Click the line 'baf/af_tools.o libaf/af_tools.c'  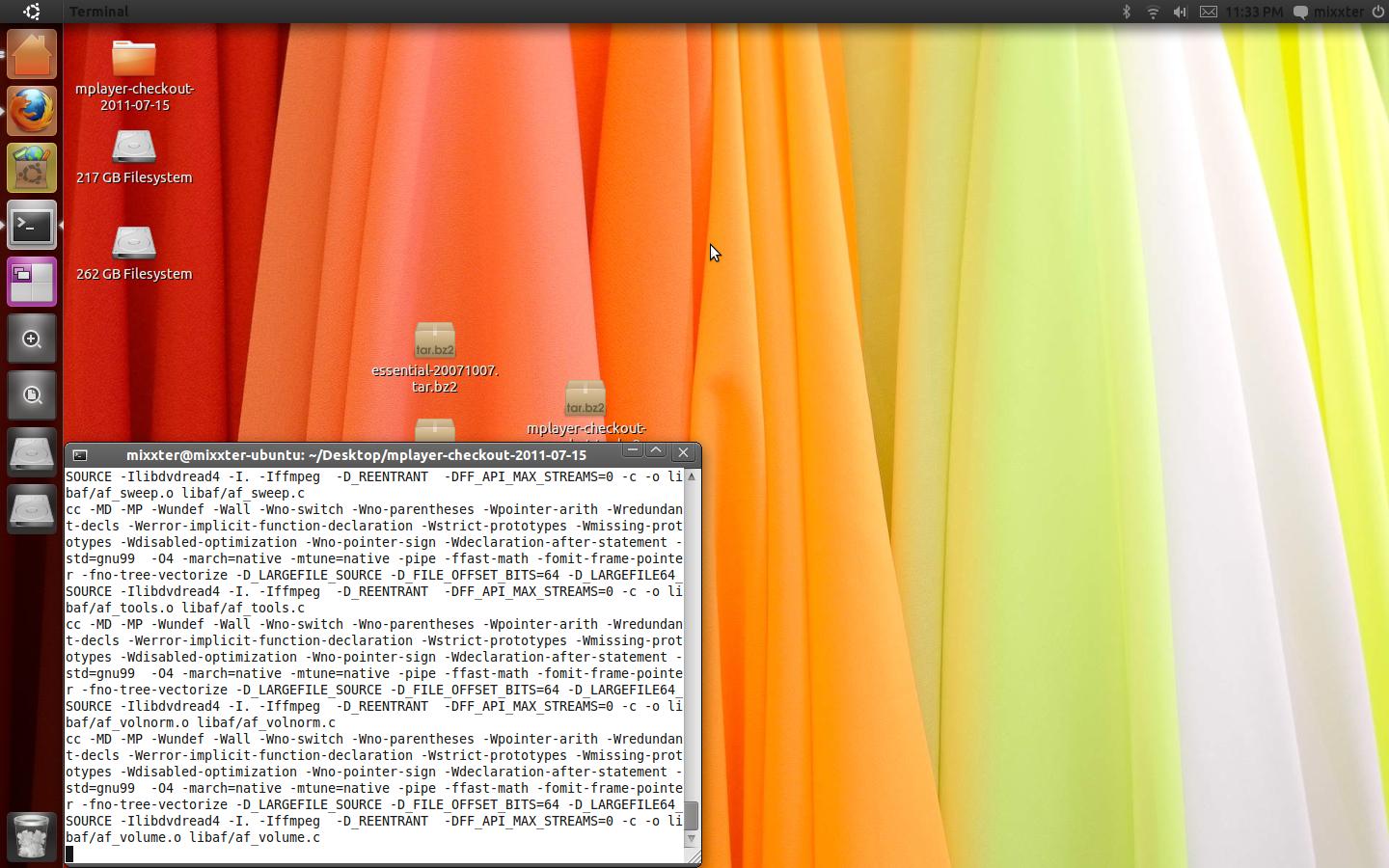pos(185,608)
